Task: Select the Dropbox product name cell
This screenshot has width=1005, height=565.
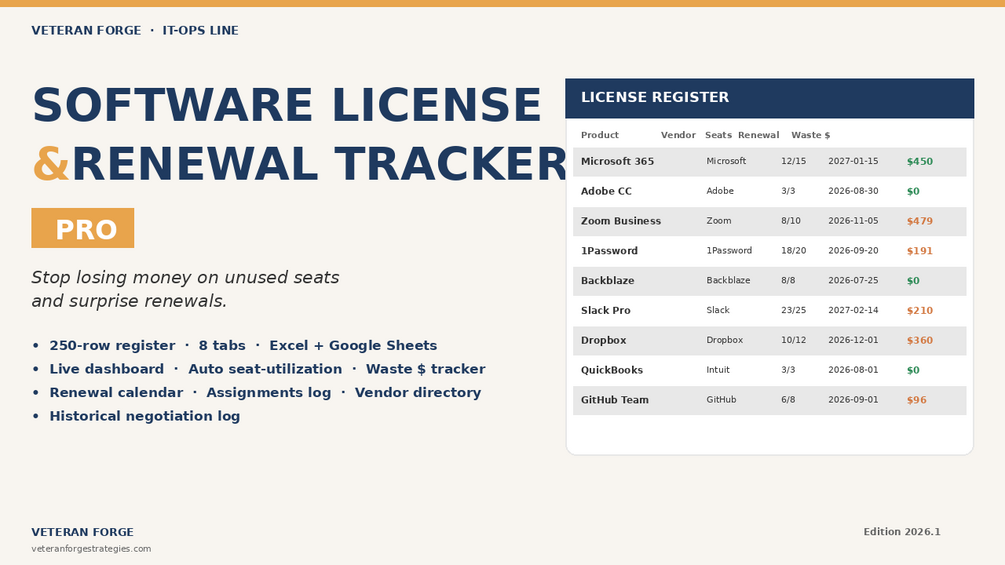Action: 604,340
